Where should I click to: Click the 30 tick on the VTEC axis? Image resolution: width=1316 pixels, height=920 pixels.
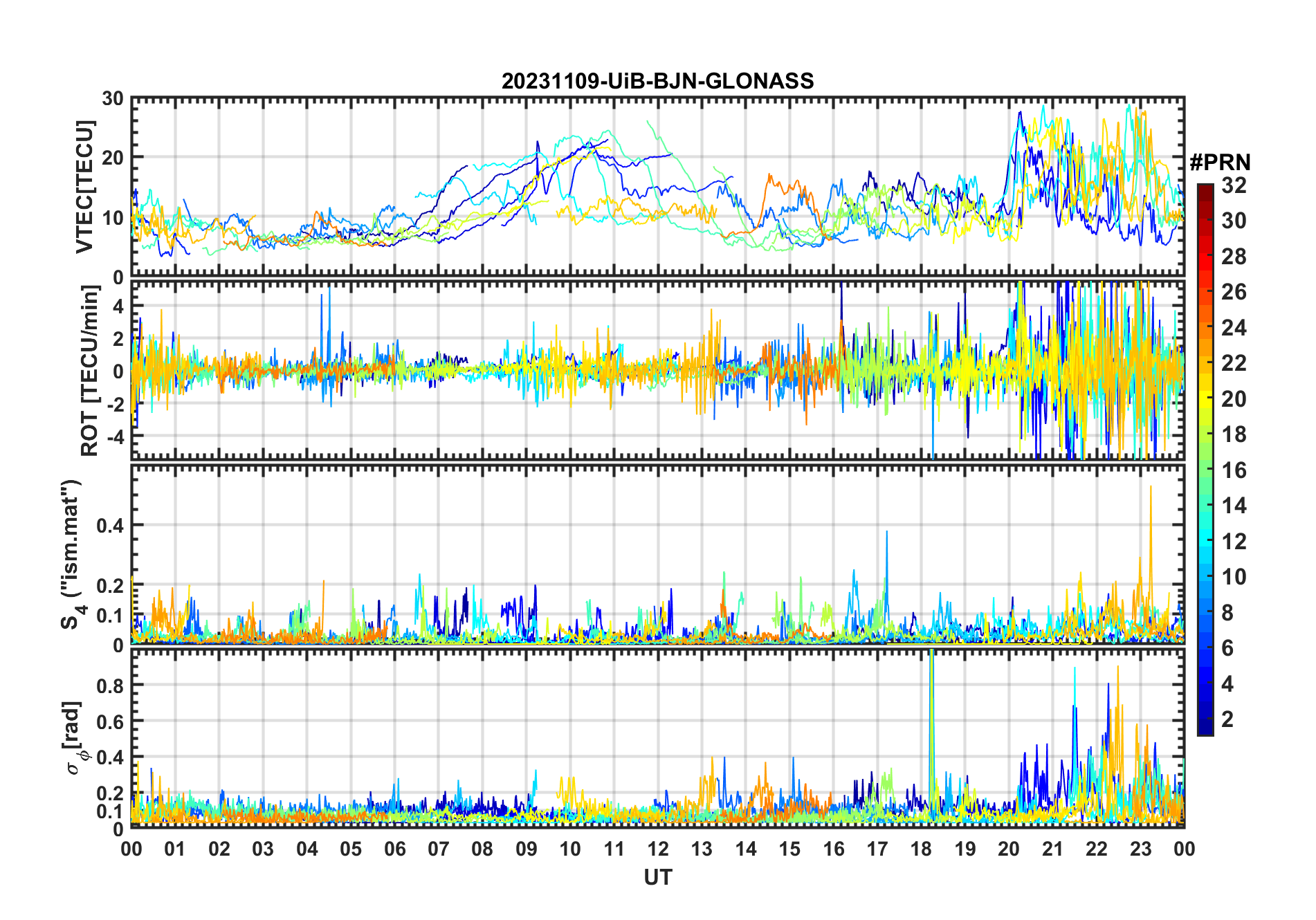point(112,99)
